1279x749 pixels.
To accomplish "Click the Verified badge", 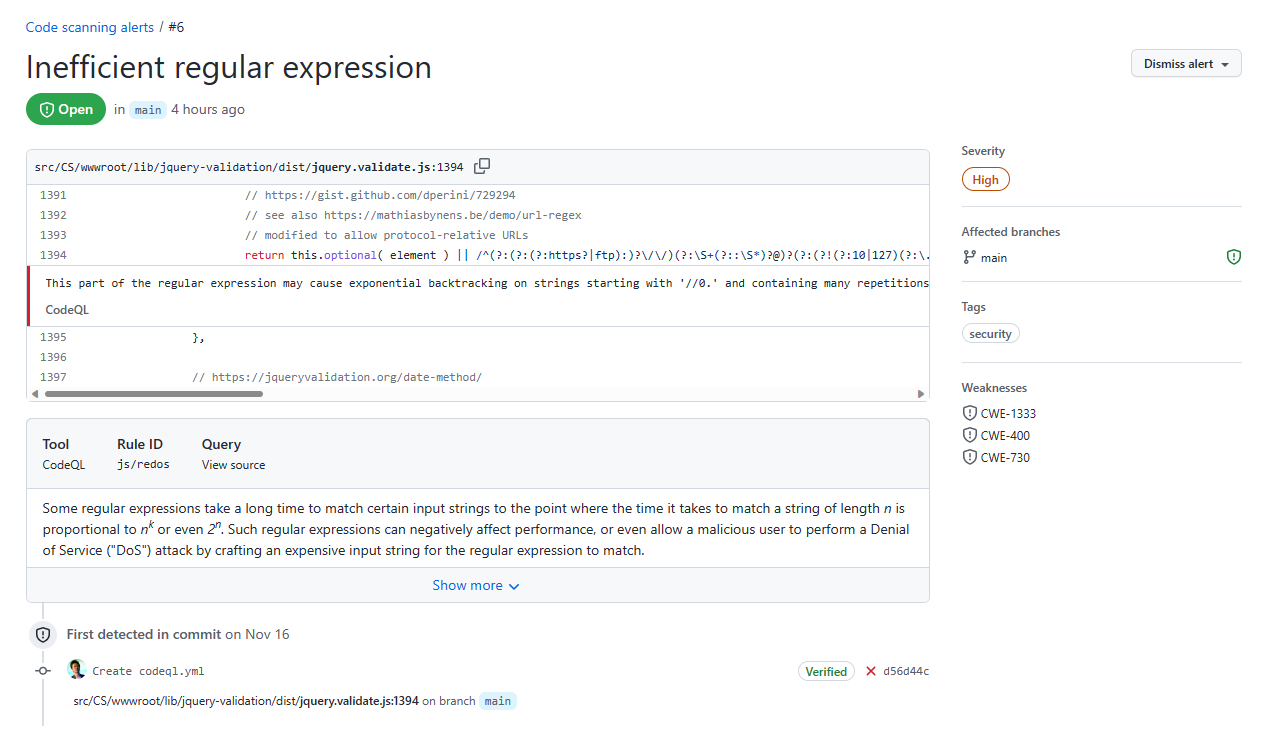I will coord(826,671).
